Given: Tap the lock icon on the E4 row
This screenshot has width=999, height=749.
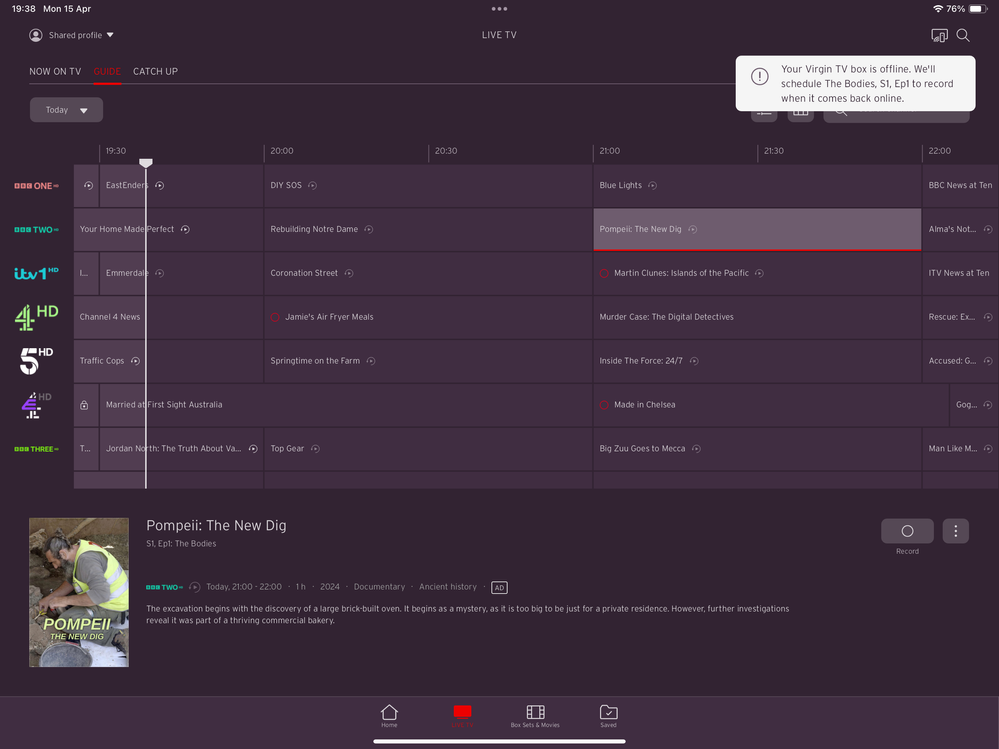Looking at the screenshot, I should (x=84, y=405).
